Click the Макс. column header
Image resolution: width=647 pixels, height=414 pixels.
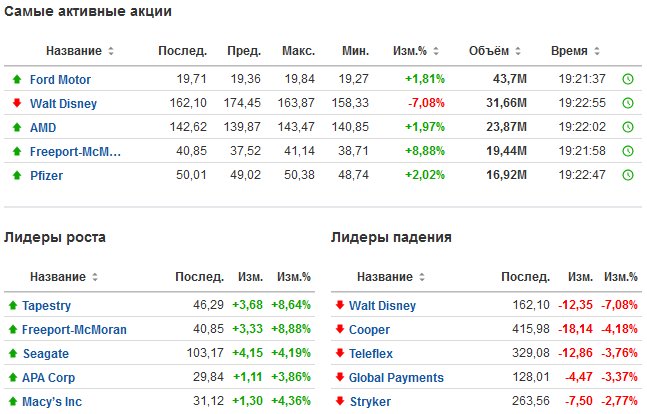298,51
